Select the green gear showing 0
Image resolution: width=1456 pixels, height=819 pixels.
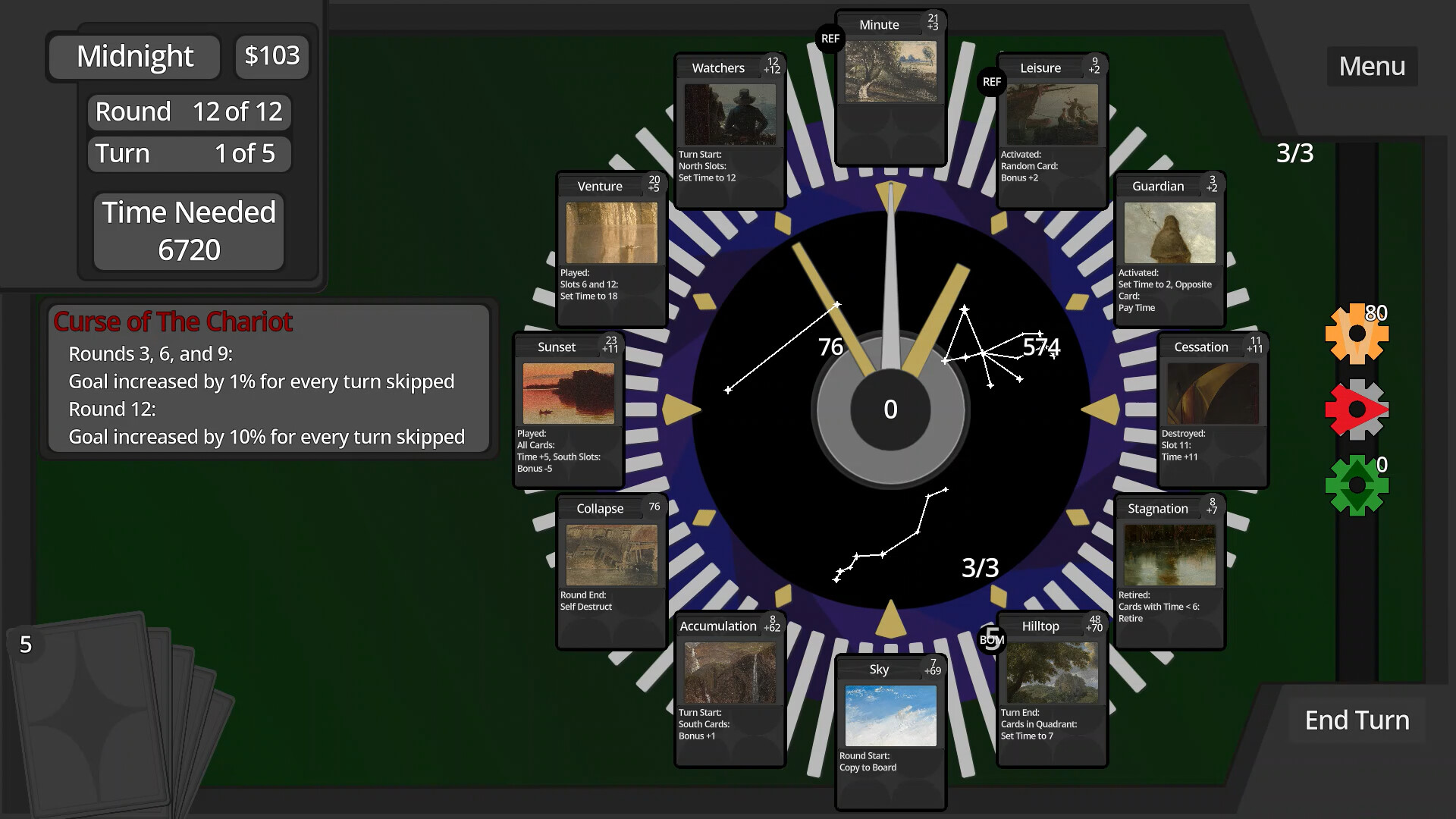[1357, 485]
